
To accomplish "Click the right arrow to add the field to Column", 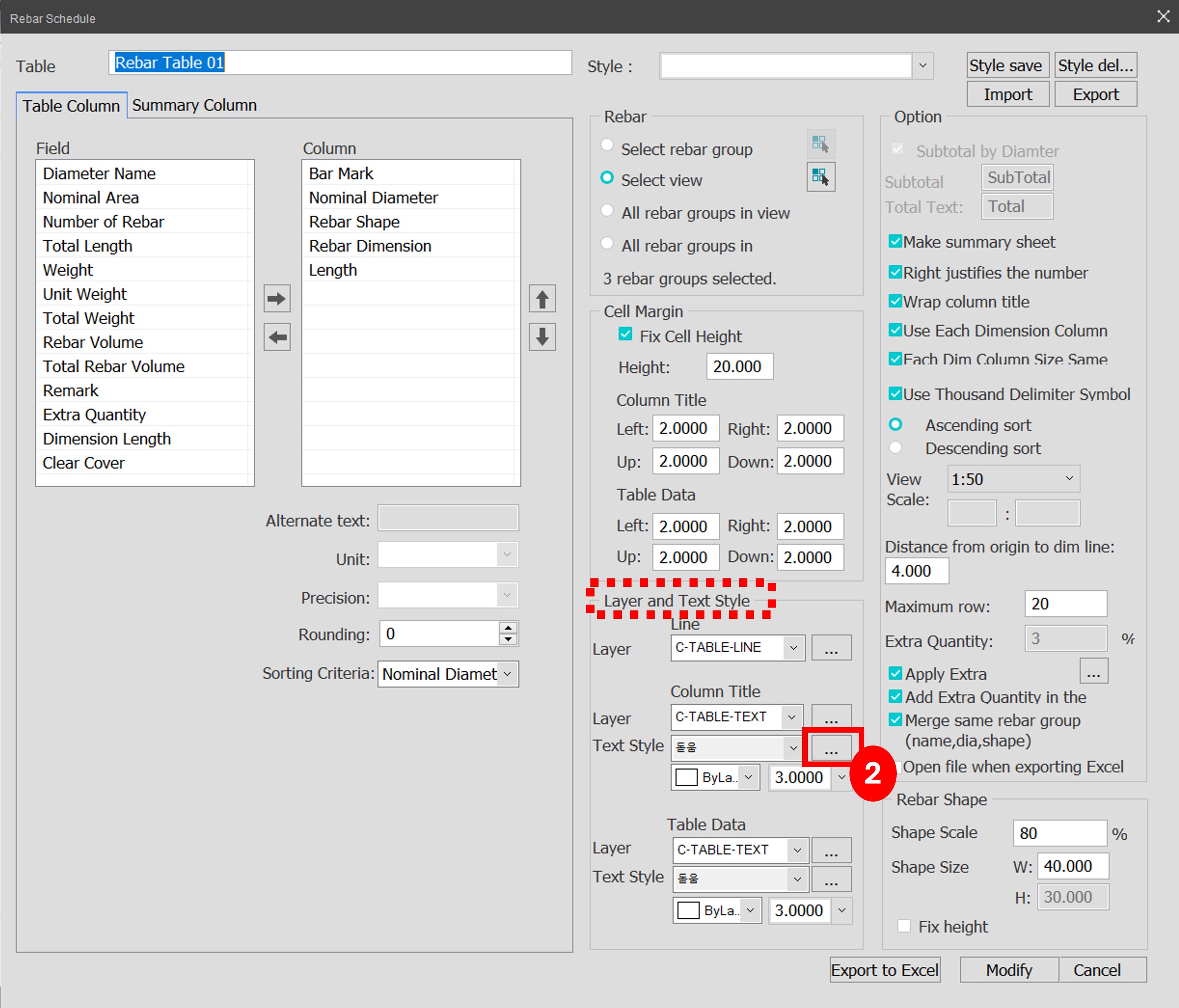I will (x=277, y=299).
